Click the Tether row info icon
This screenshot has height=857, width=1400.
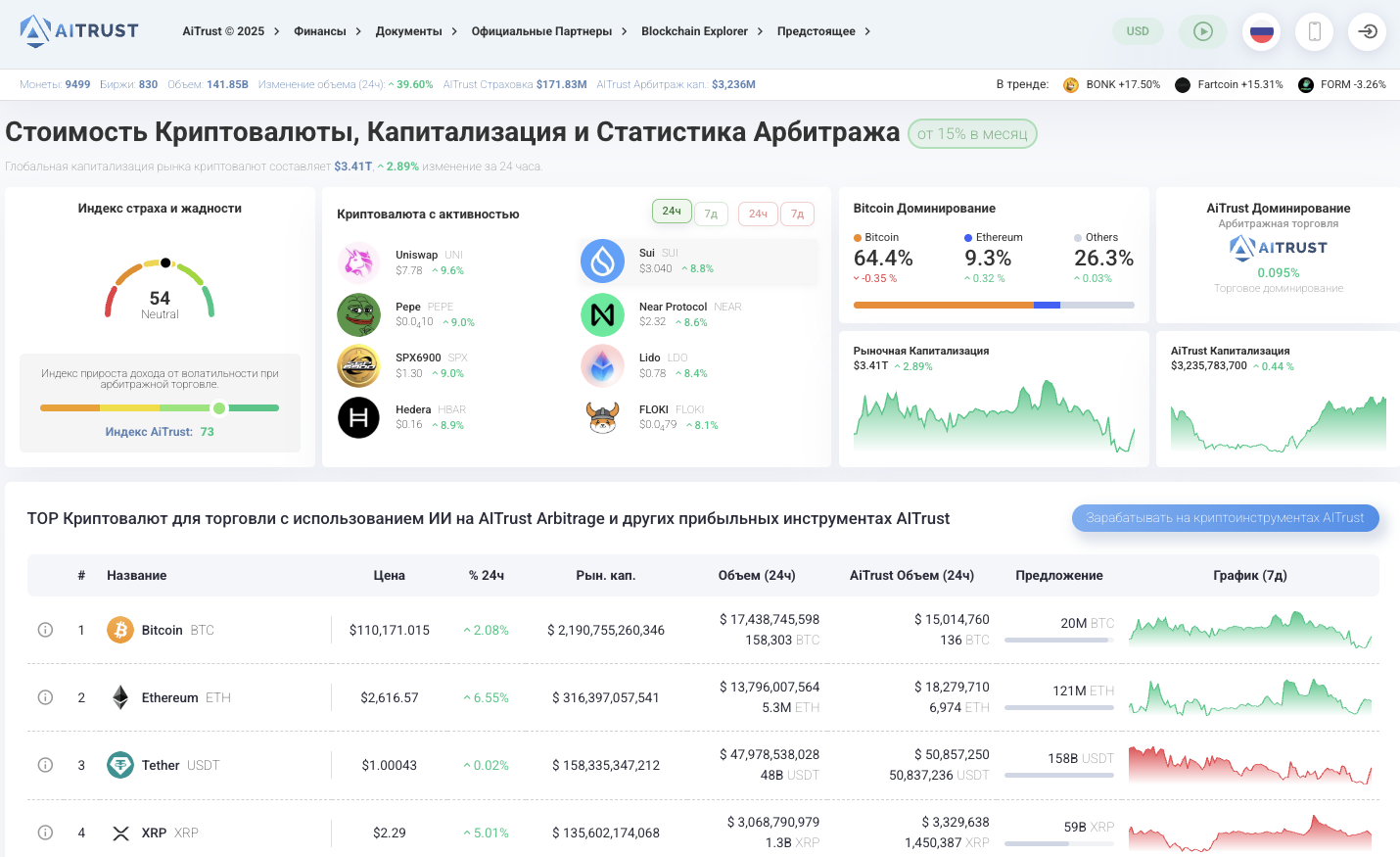pos(45,765)
